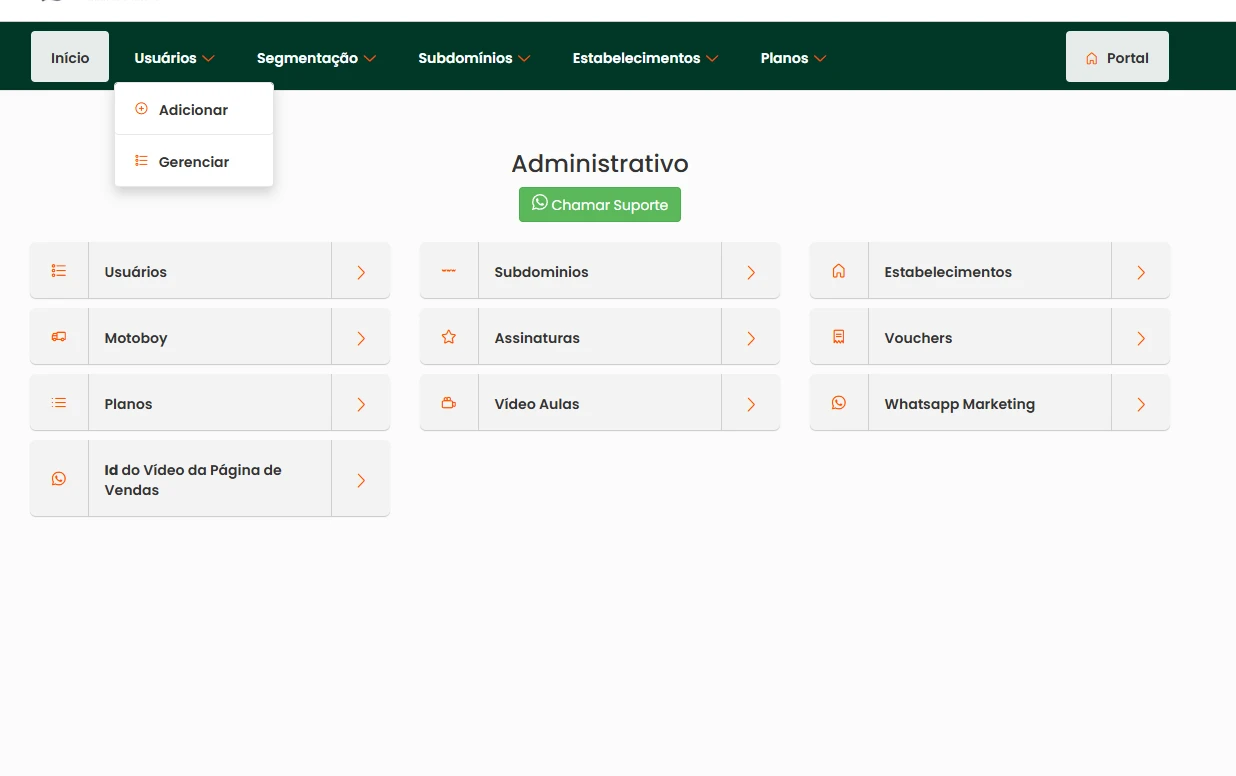Open Subdominios card via its arrow
The height and width of the screenshot is (776, 1236).
(751, 272)
